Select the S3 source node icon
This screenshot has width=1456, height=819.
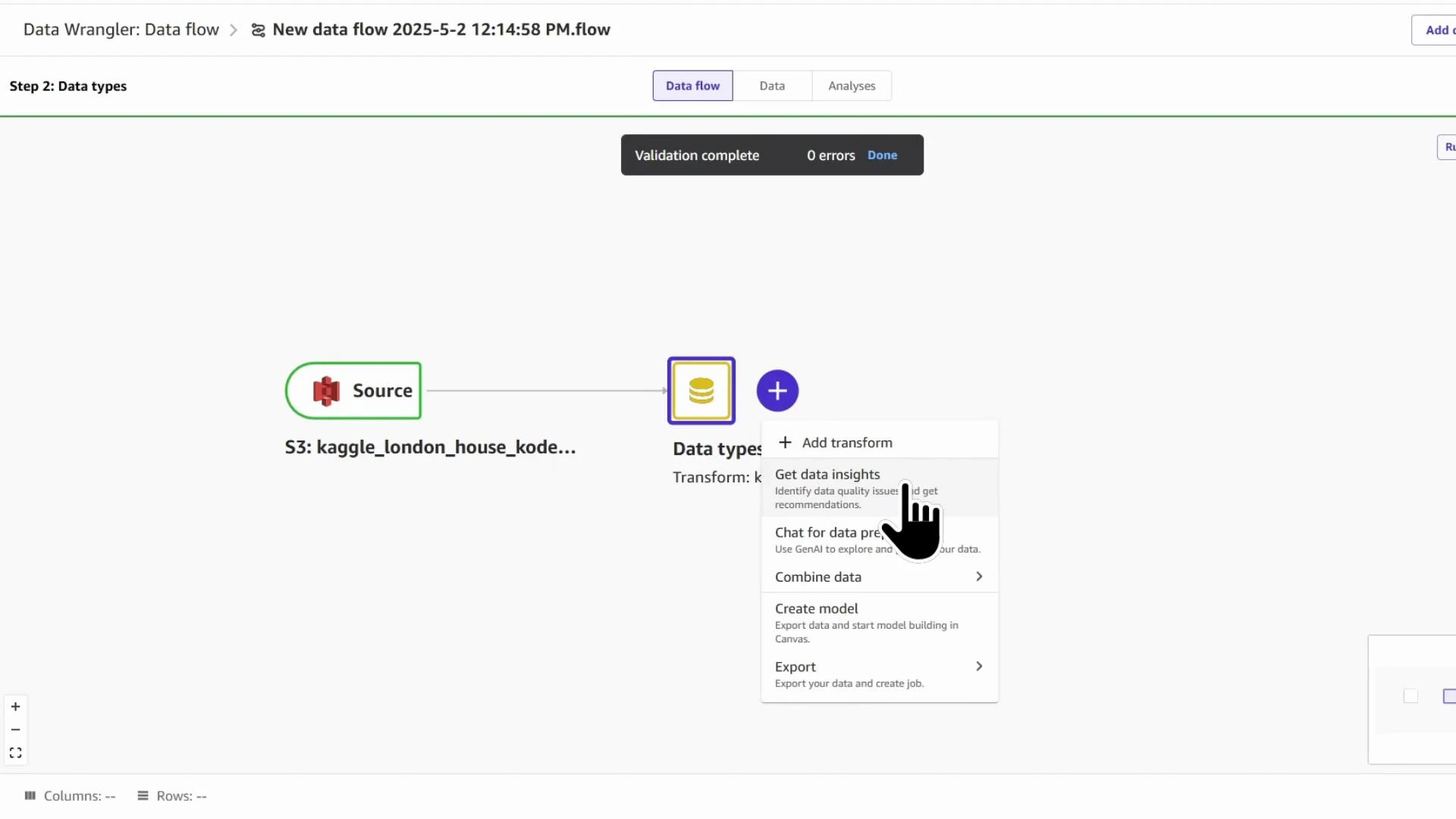[325, 391]
